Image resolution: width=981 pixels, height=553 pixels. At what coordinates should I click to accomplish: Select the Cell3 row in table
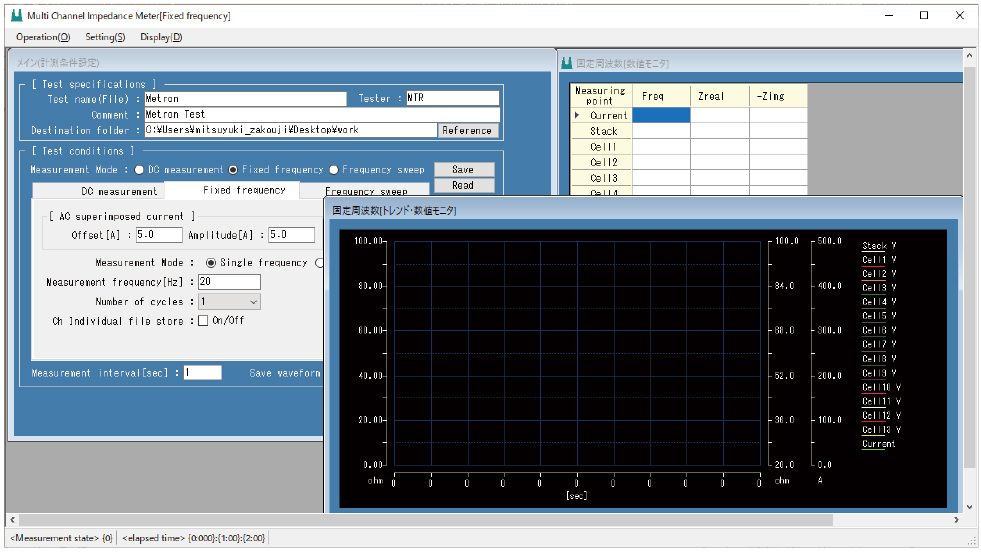coord(604,178)
